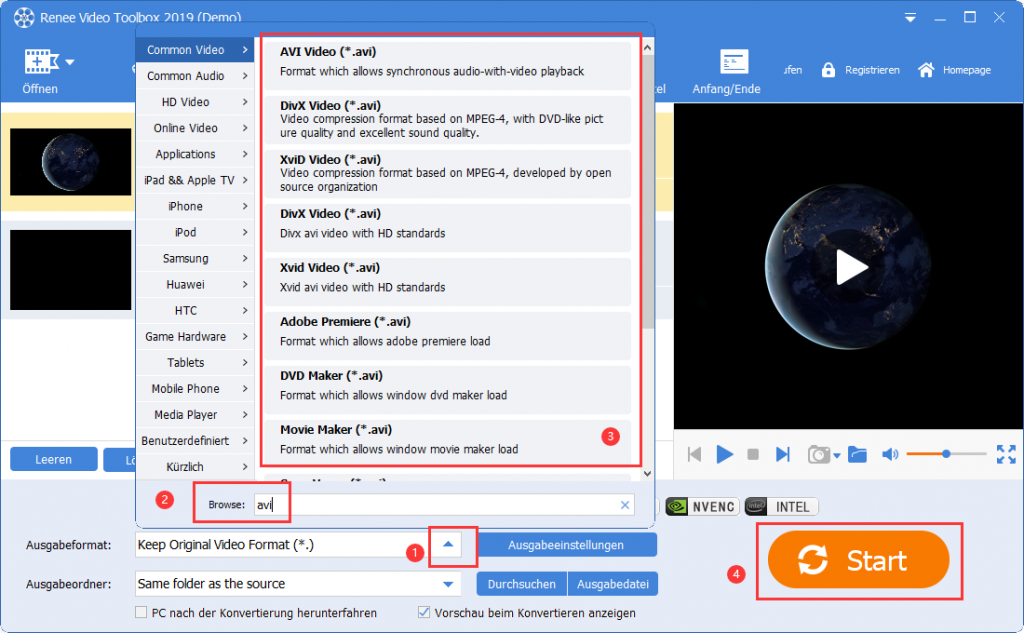Choose Adobe Premiere (*.avi) format
The image size is (1024, 633).
point(447,336)
